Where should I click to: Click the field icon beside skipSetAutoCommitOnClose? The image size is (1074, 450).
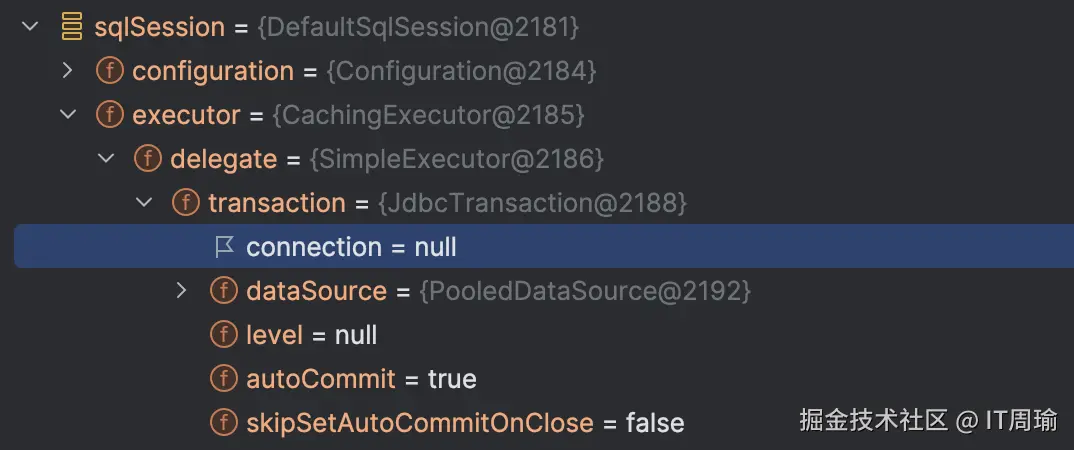[224, 423]
